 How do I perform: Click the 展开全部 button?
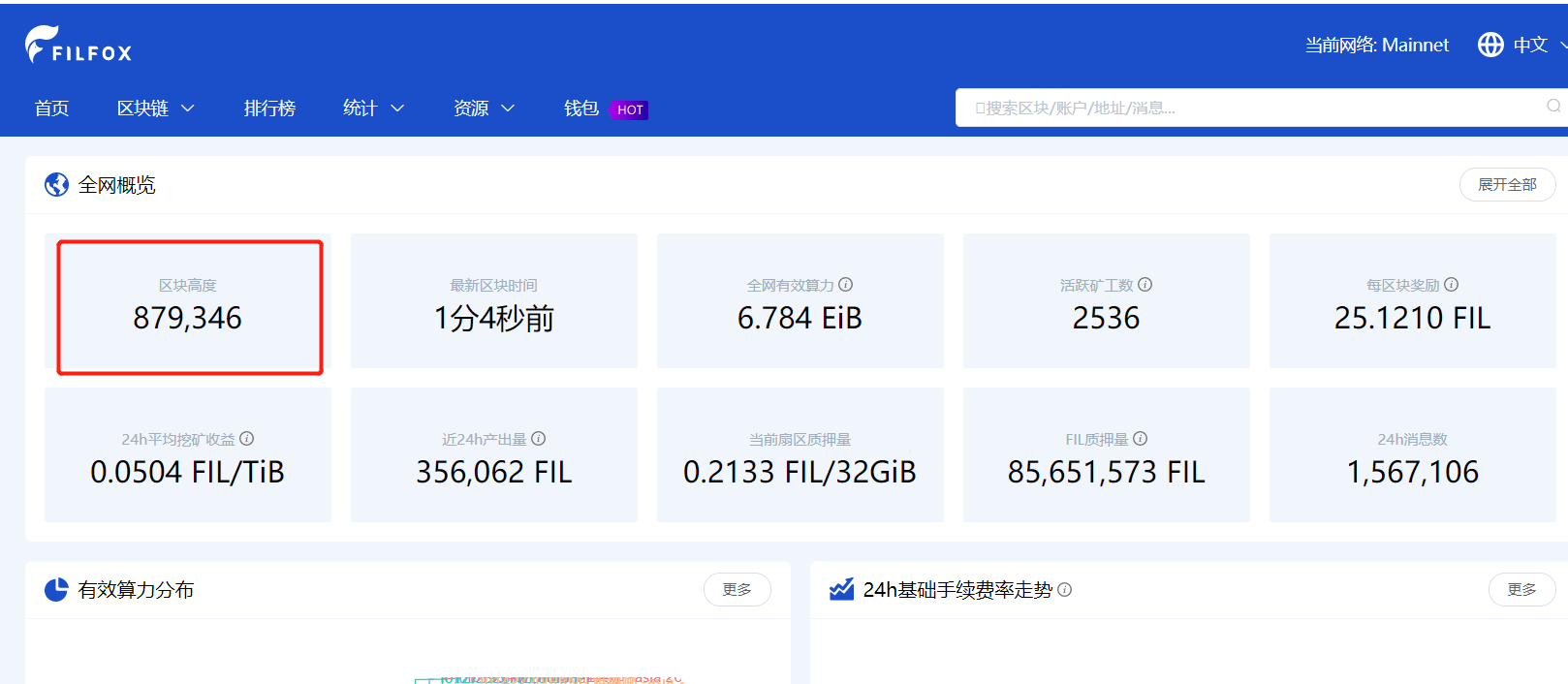click(x=1507, y=185)
